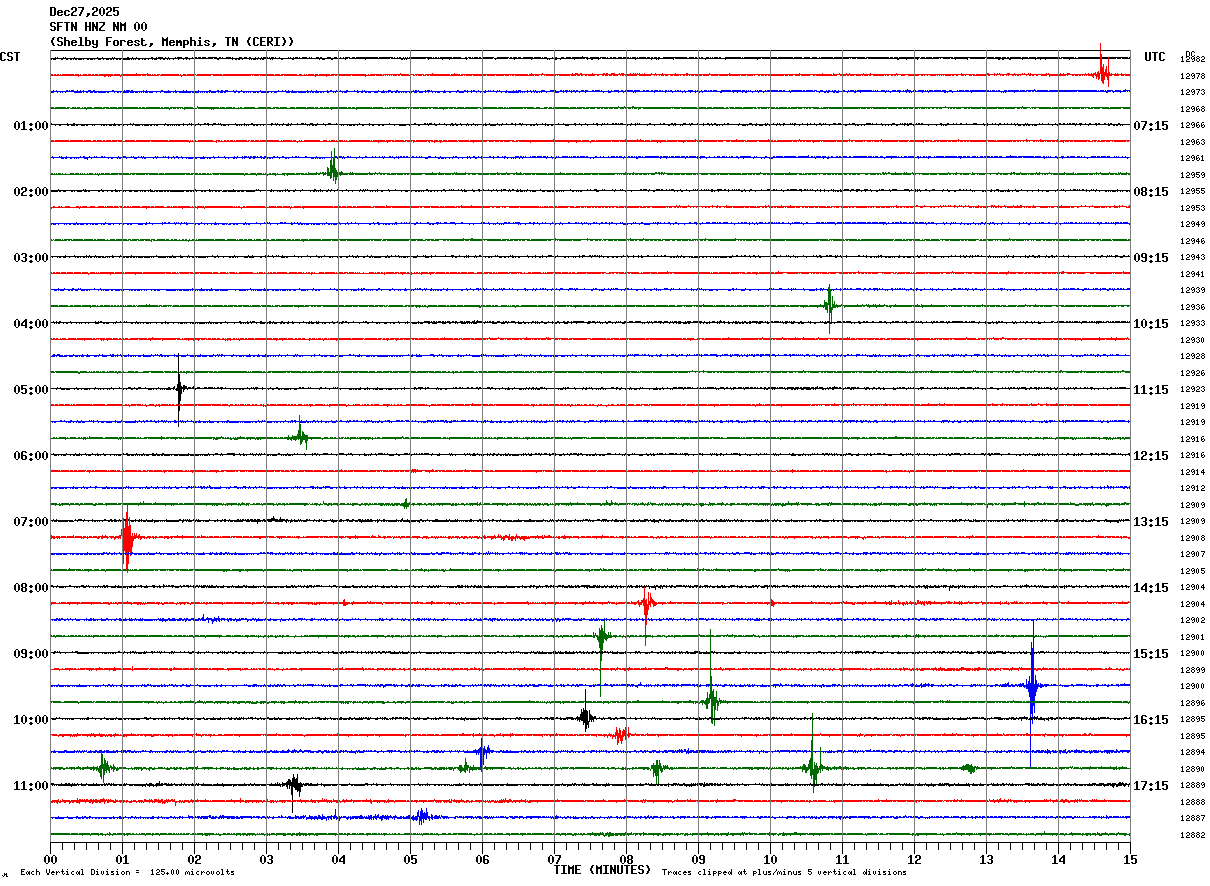Select the 07:00 CST hour label
The image size is (1210, 886).
30,522
